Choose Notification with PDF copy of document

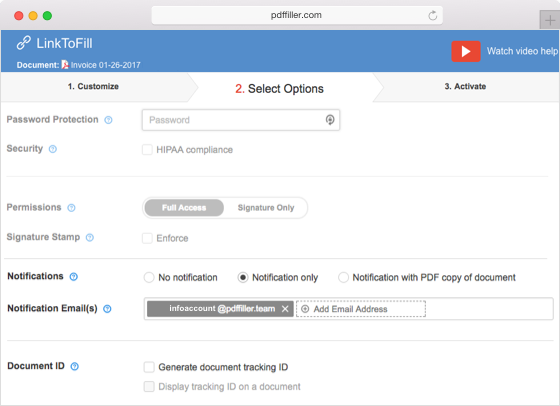[343, 277]
